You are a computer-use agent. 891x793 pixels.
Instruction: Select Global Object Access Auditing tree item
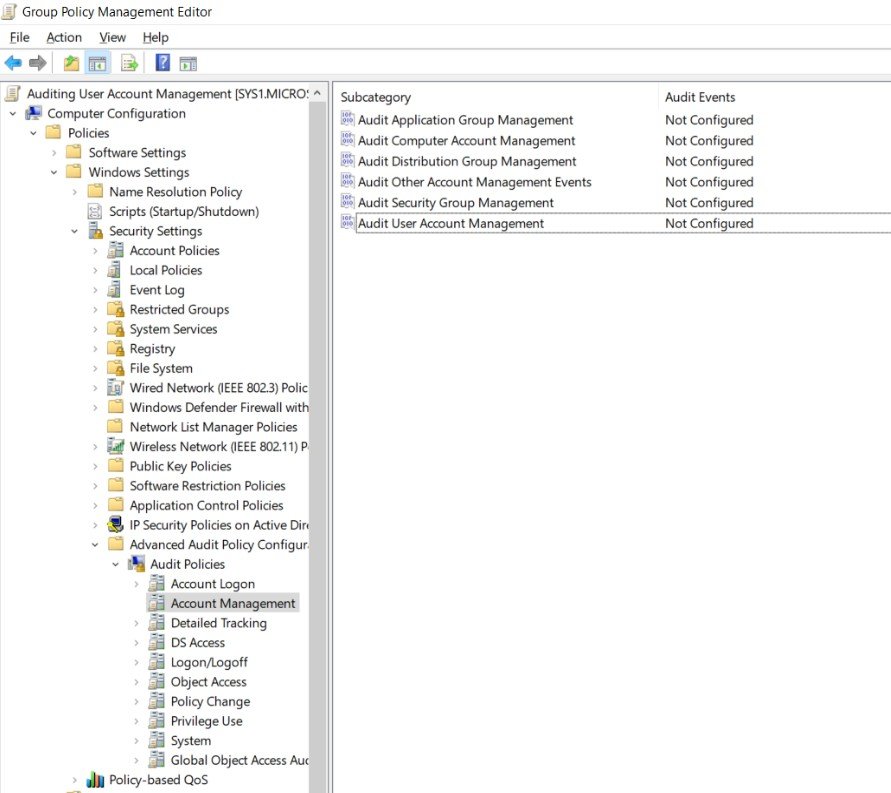pyautogui.click(x=239, y=760)
